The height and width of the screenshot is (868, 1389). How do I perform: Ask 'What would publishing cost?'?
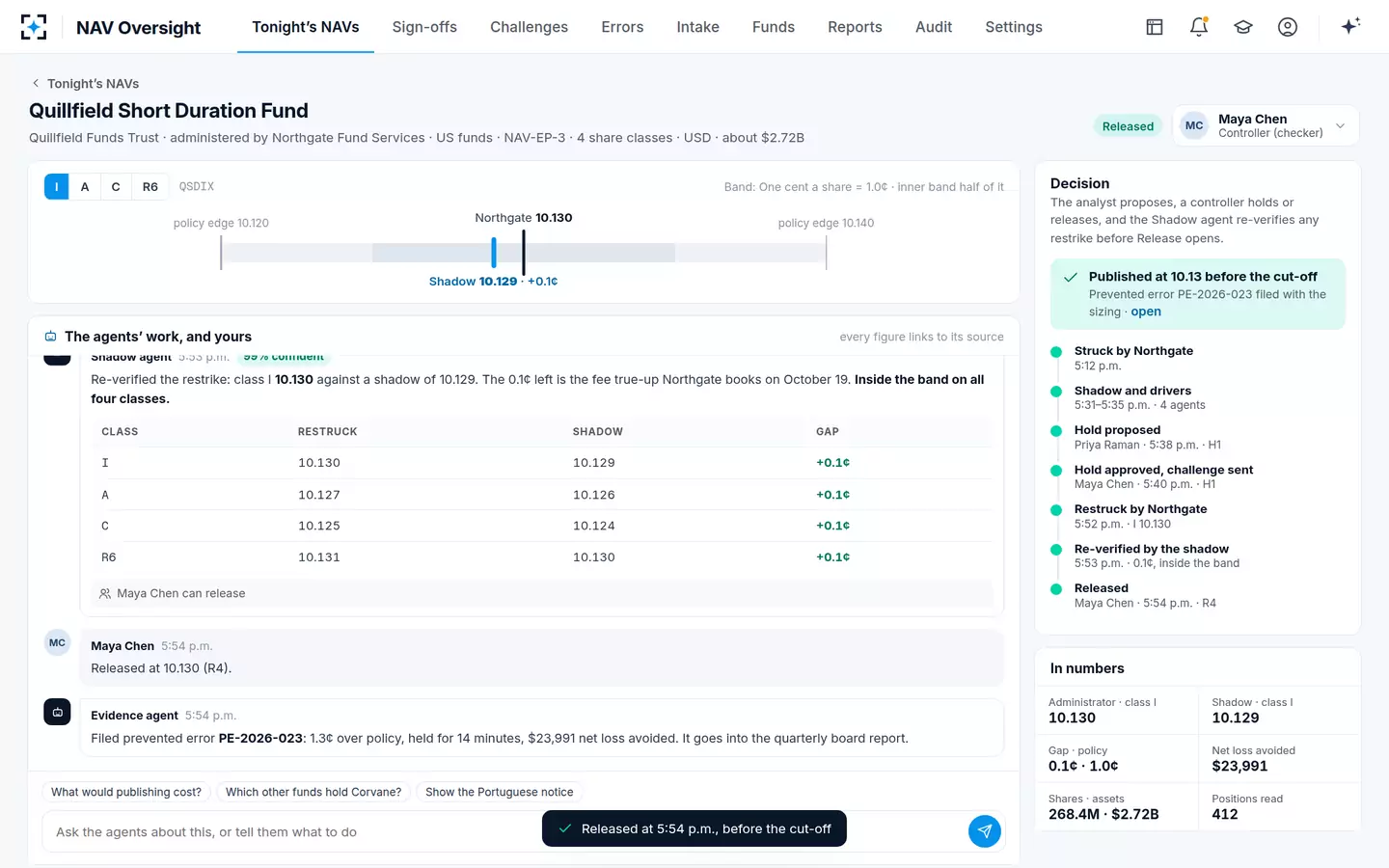click(126, 792)
